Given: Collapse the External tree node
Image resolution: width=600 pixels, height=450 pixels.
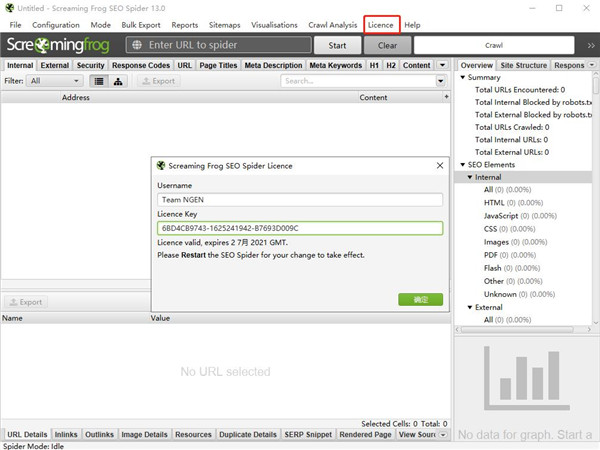Looking at the screenshot, I should click(470, 307).
